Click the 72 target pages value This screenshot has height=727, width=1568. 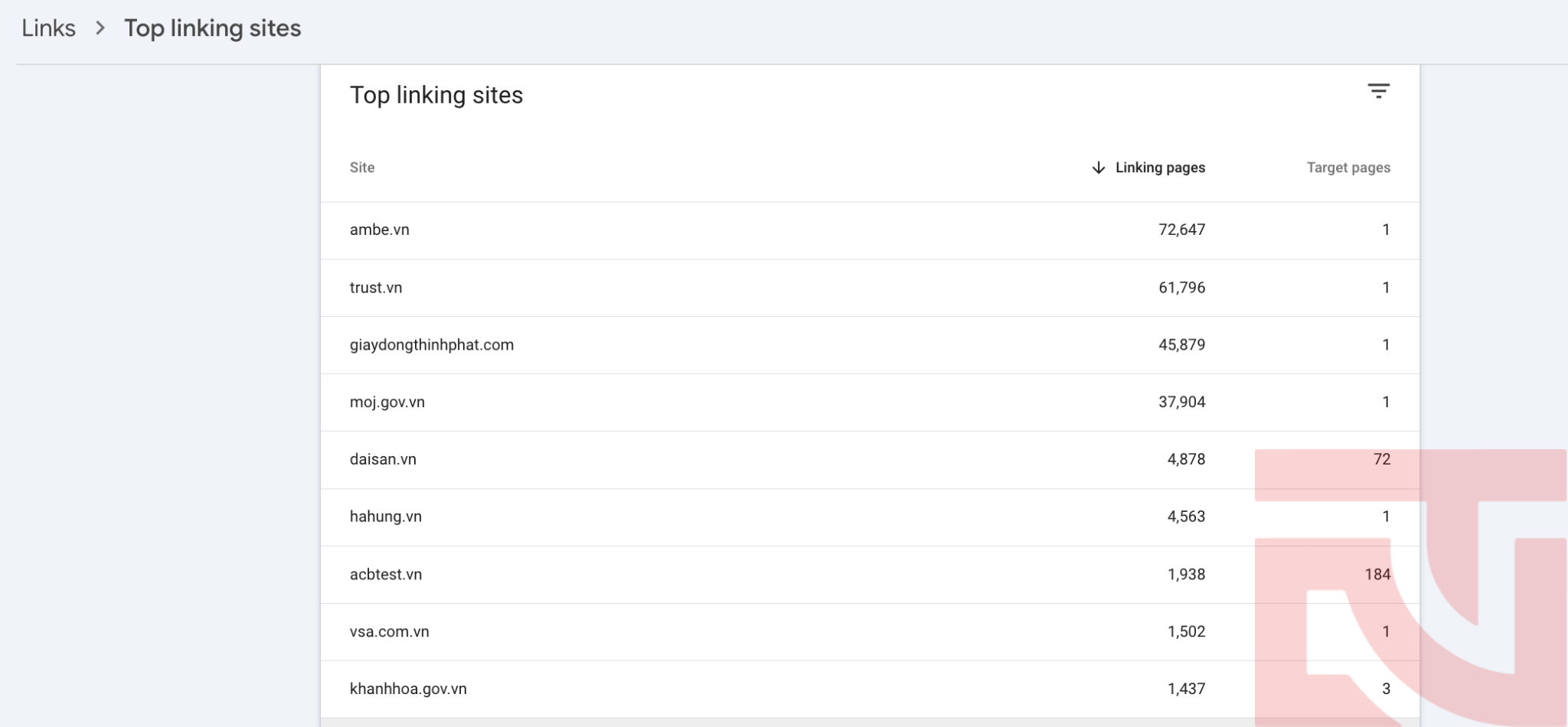tap(1381, 459)
